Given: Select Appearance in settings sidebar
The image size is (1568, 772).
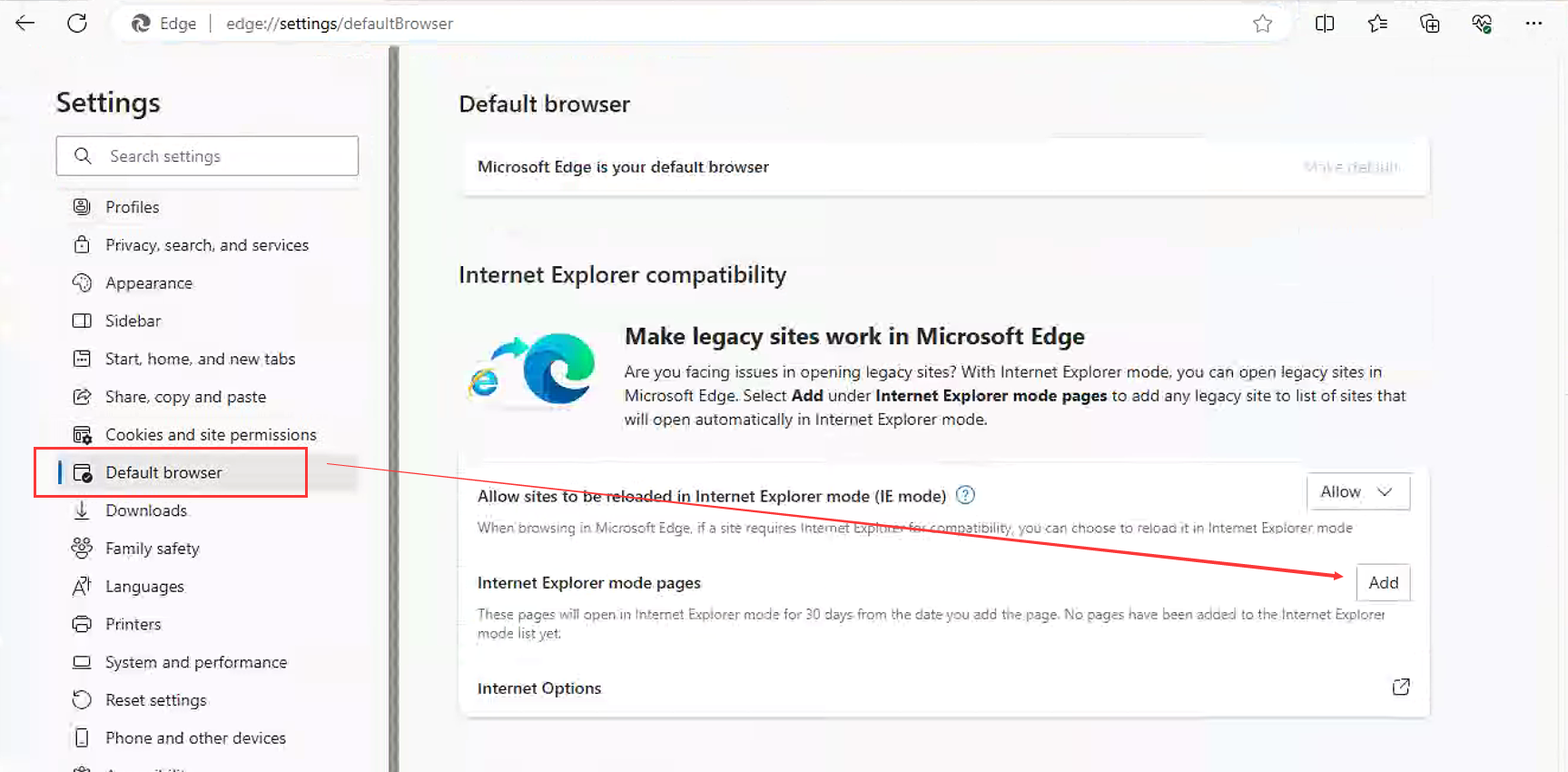Looking at the screenshot, I should pos(148,283).
